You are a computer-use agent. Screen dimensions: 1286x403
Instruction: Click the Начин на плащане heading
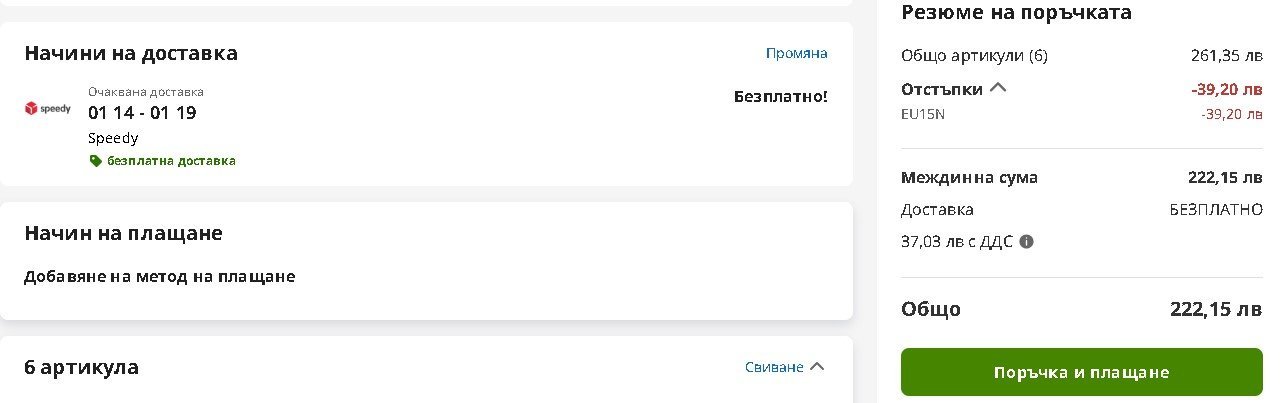(x=123, y=233)
